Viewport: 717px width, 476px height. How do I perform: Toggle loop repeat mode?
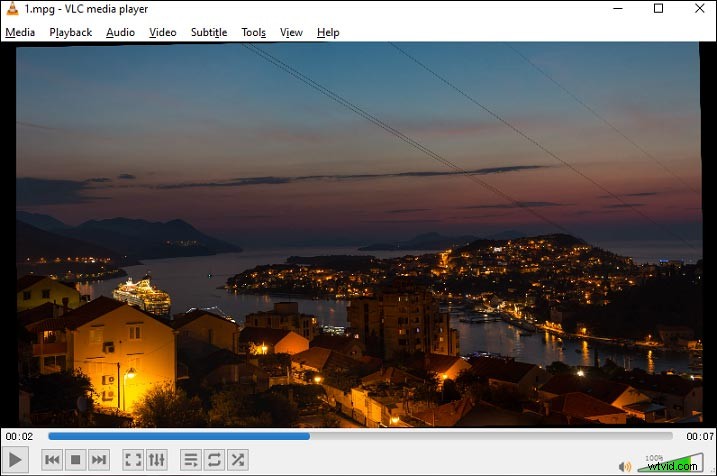[213, 460]
